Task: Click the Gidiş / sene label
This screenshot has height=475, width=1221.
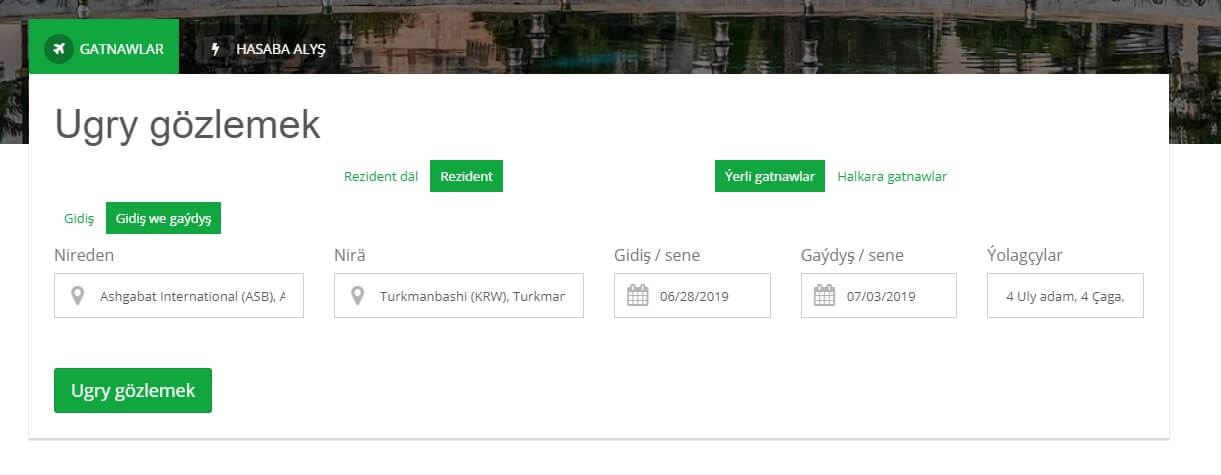Action: click(657, 255)
